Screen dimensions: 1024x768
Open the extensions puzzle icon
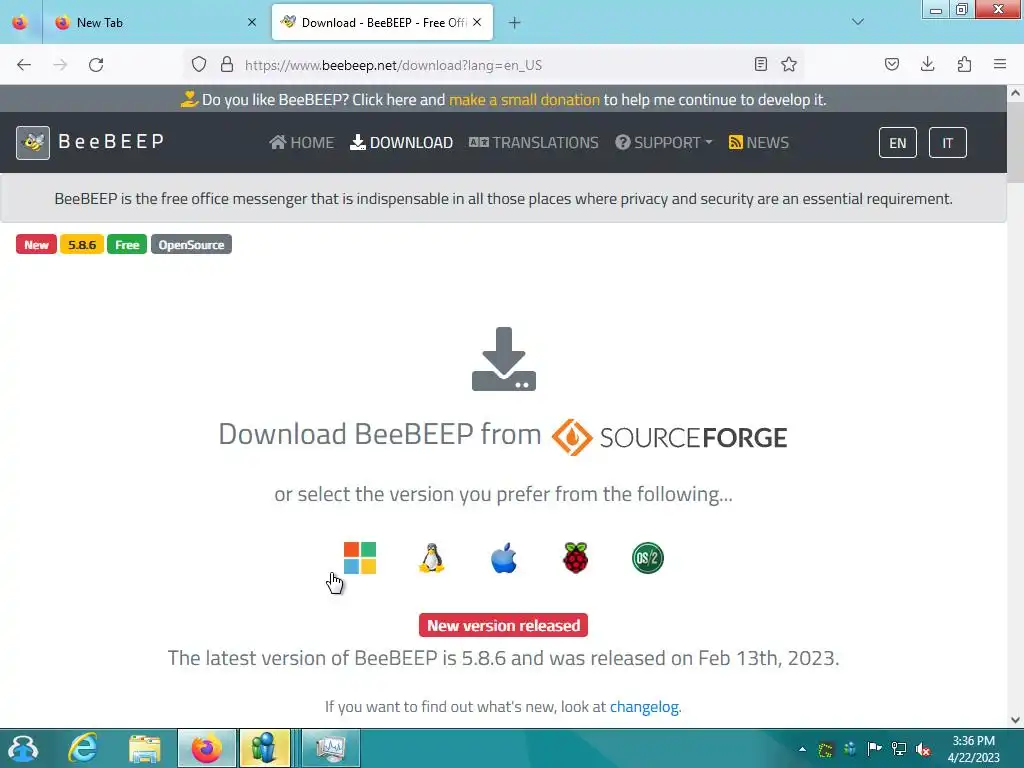[964, 65]
